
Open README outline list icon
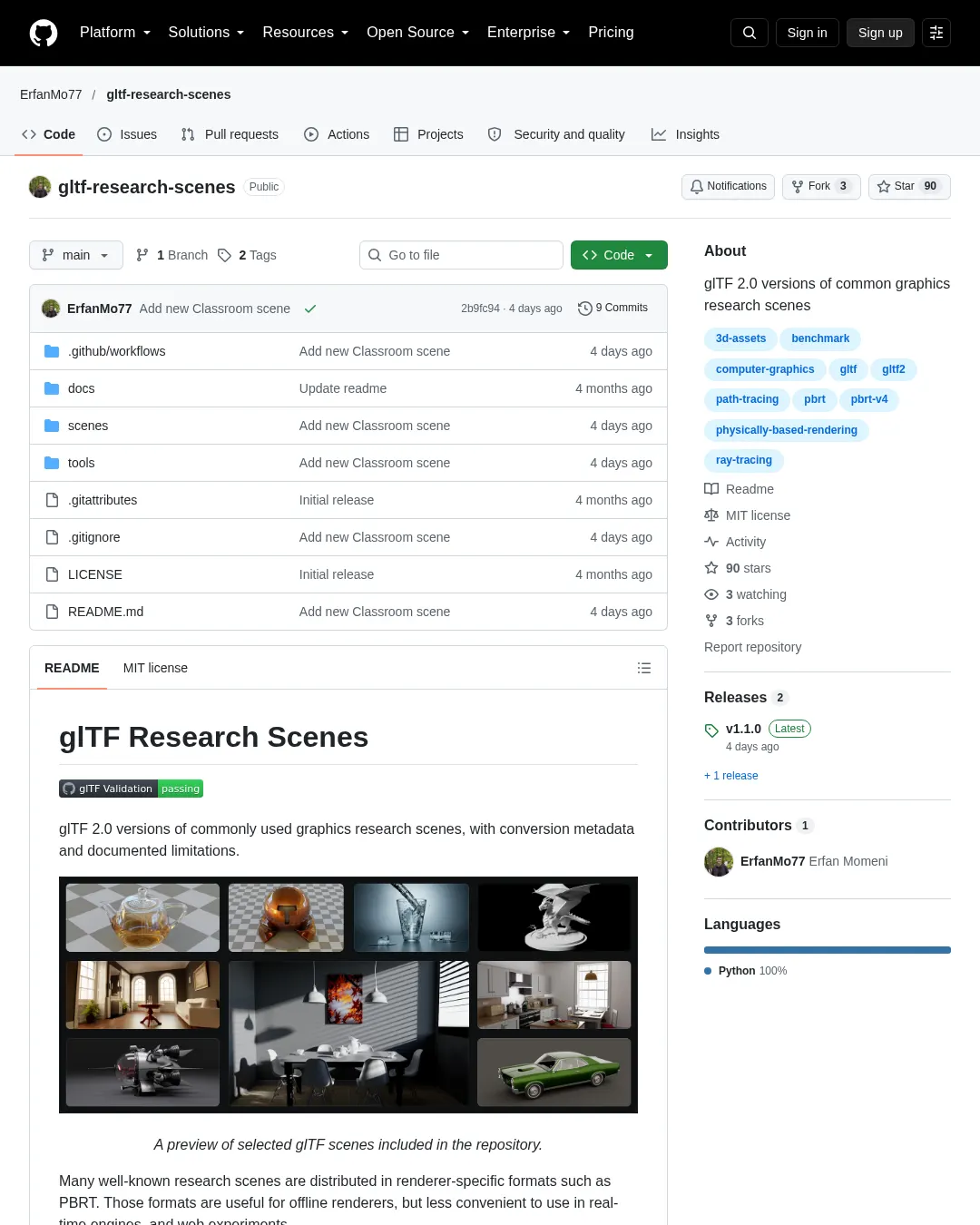(644, 668)
